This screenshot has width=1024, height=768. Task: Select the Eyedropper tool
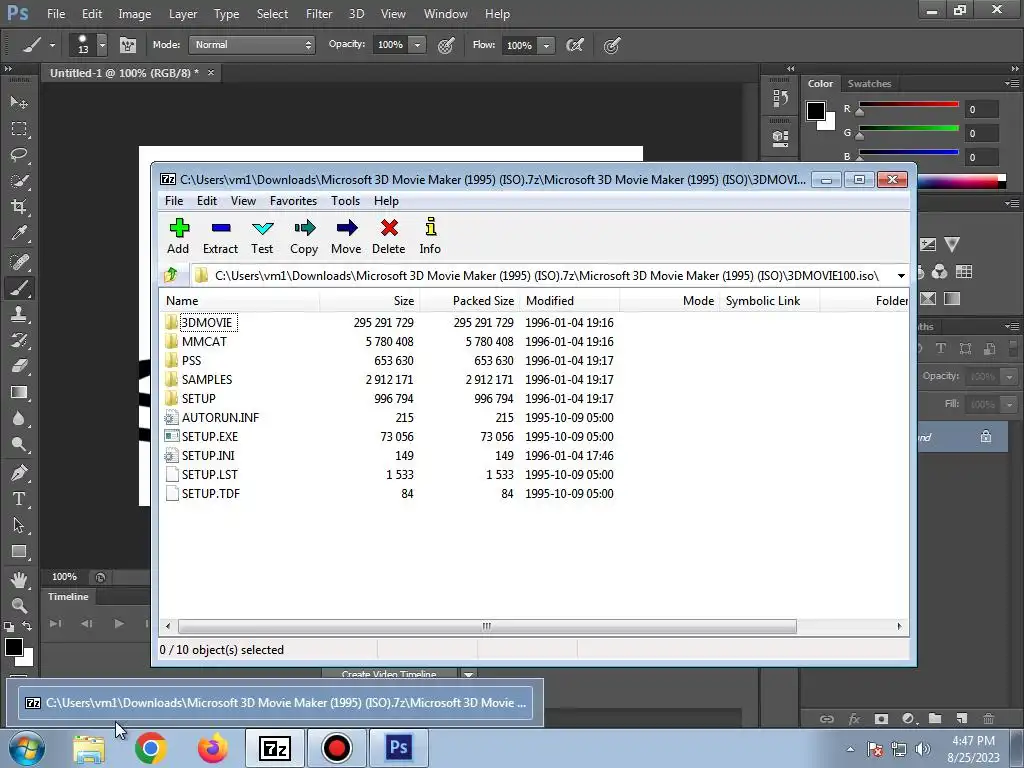tap(19, 233)
